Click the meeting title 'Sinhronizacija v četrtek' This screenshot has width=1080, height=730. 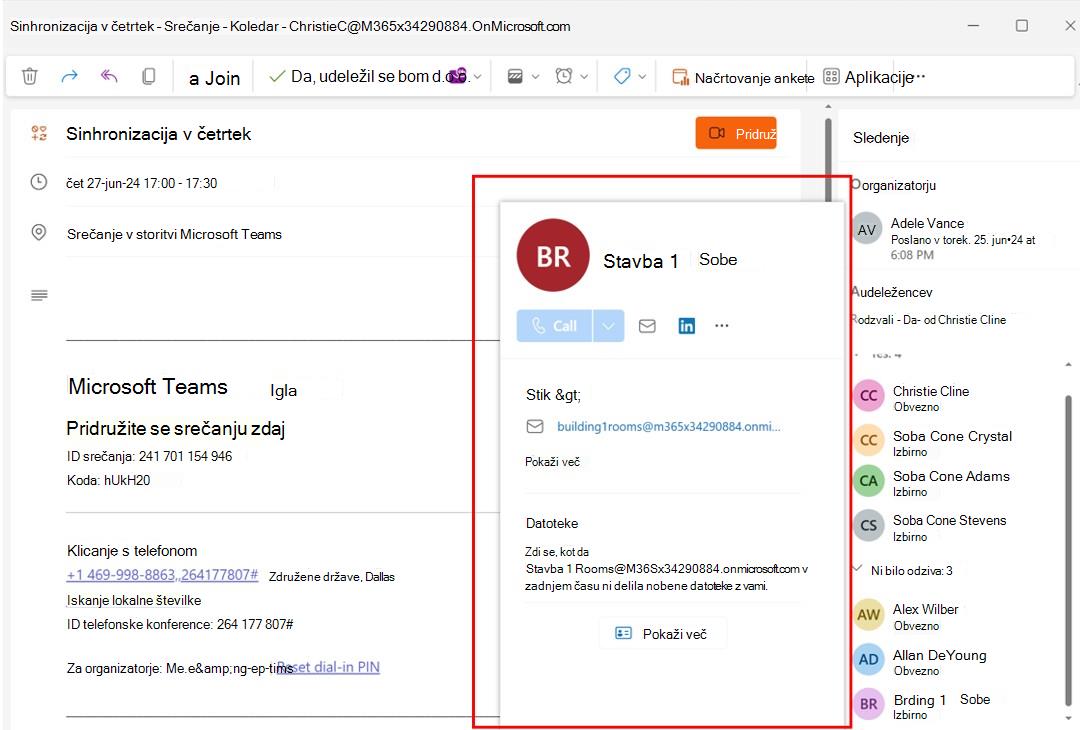158,134
